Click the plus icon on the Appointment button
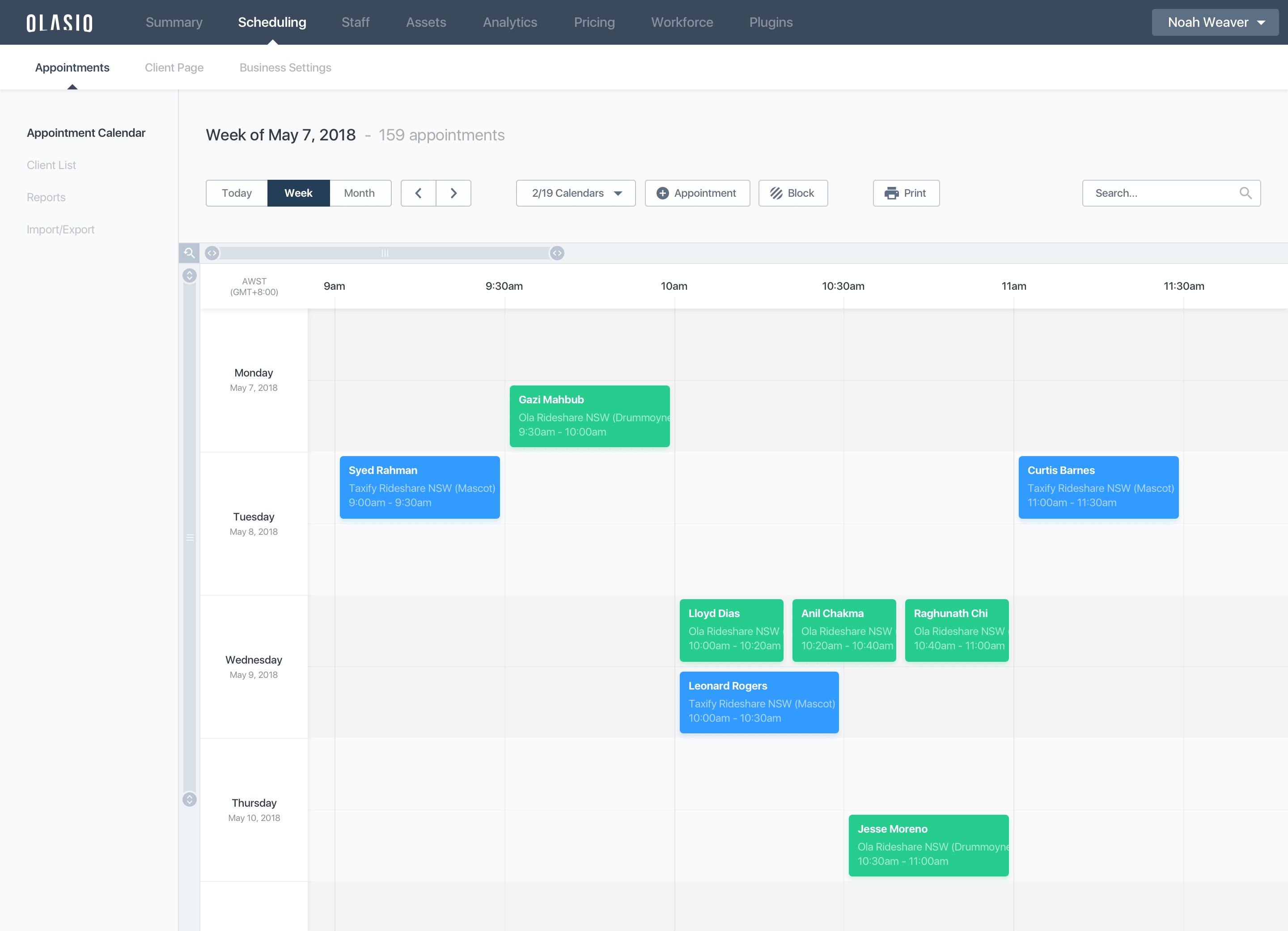 tap(663, 193)
